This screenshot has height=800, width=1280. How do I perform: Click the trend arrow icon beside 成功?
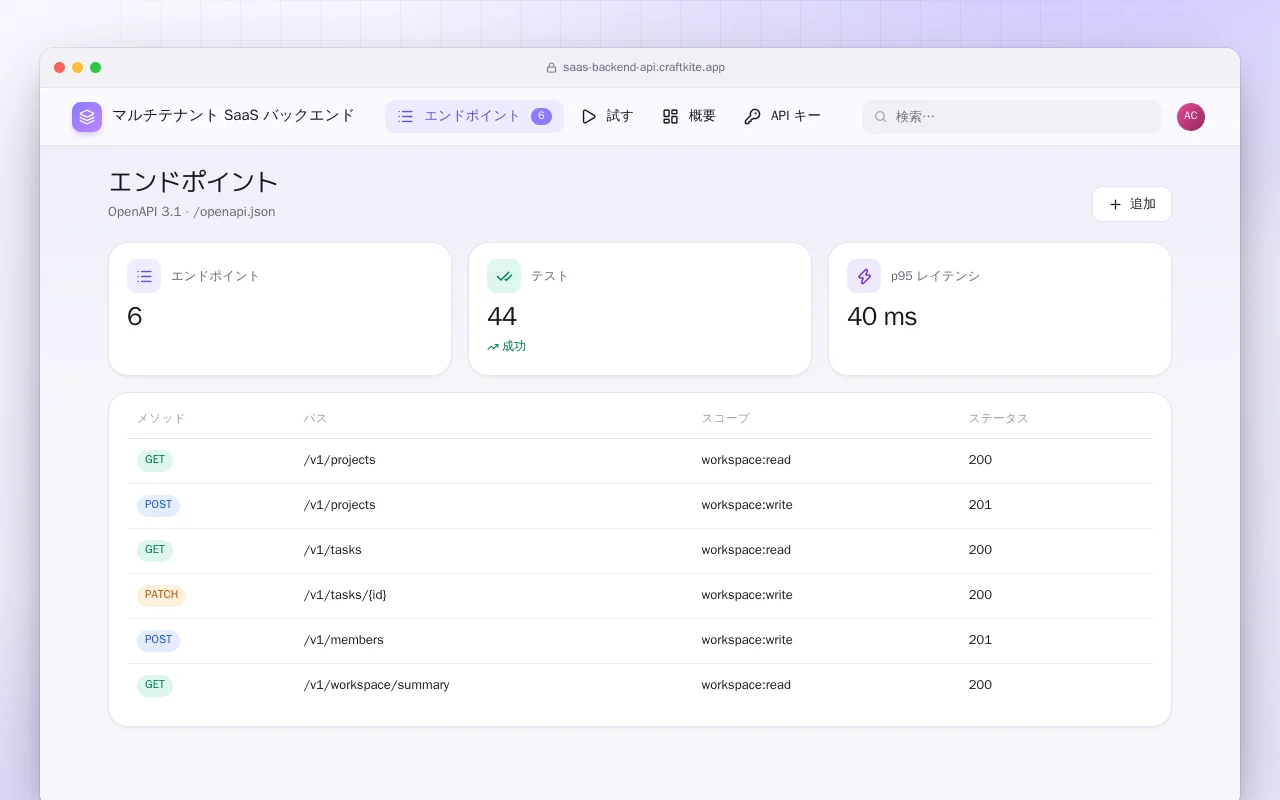[493, 347]
